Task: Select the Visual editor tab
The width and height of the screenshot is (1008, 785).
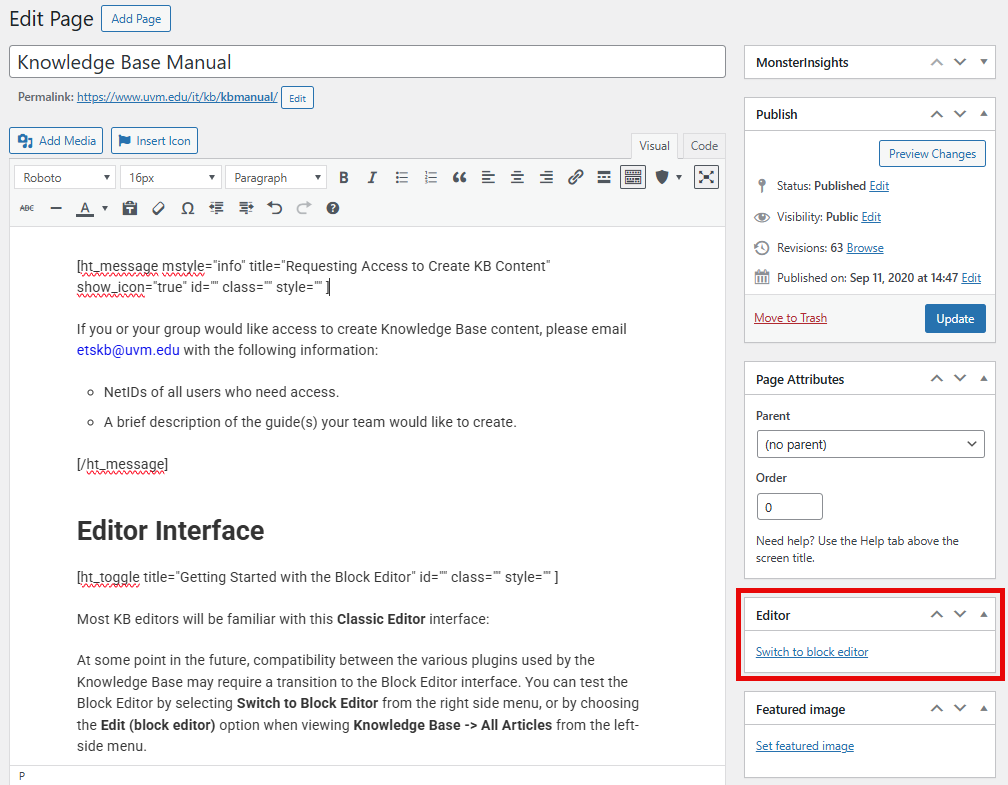Action: (654, 146)
